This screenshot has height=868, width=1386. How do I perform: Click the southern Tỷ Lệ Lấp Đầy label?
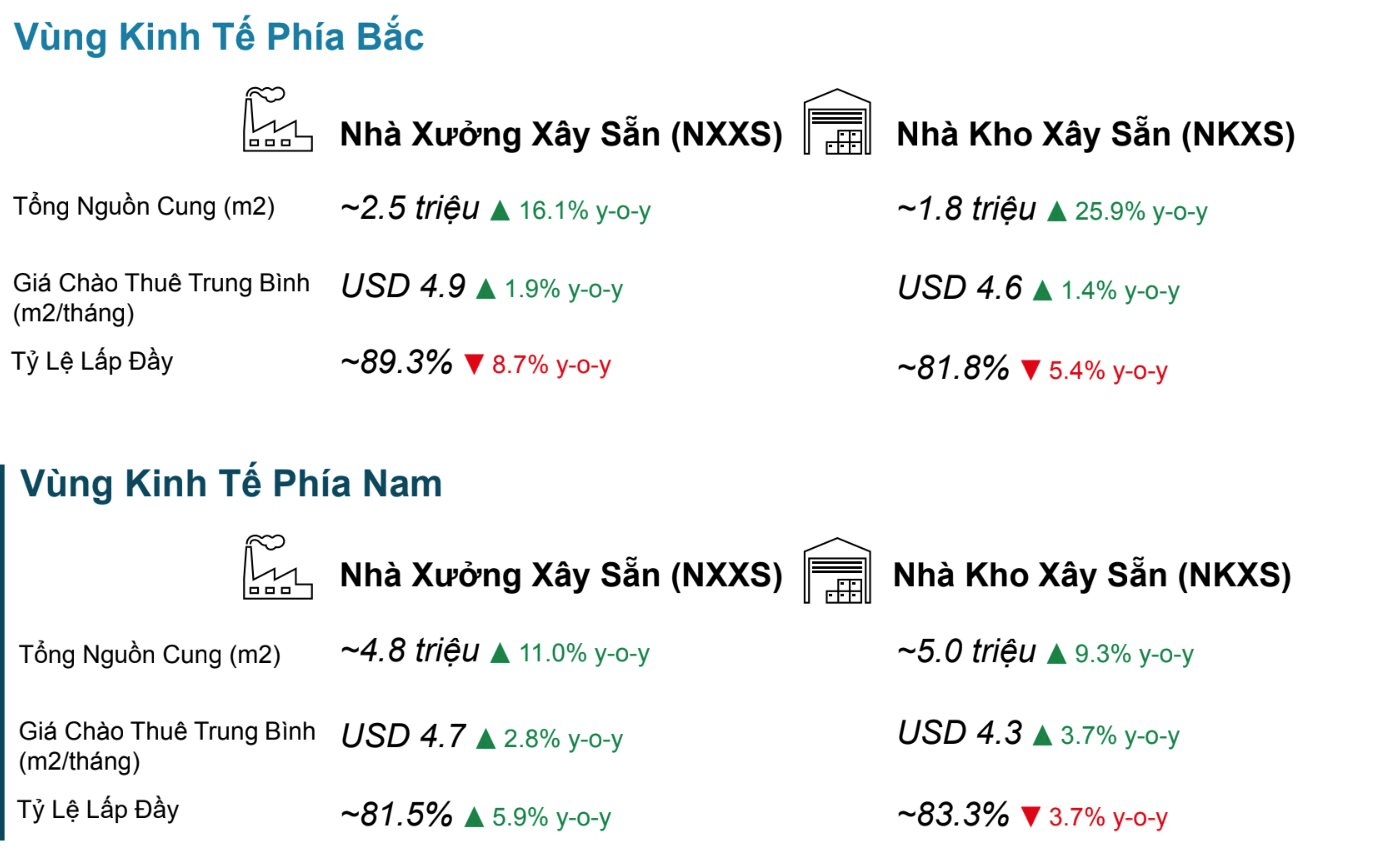pos(99,808)
